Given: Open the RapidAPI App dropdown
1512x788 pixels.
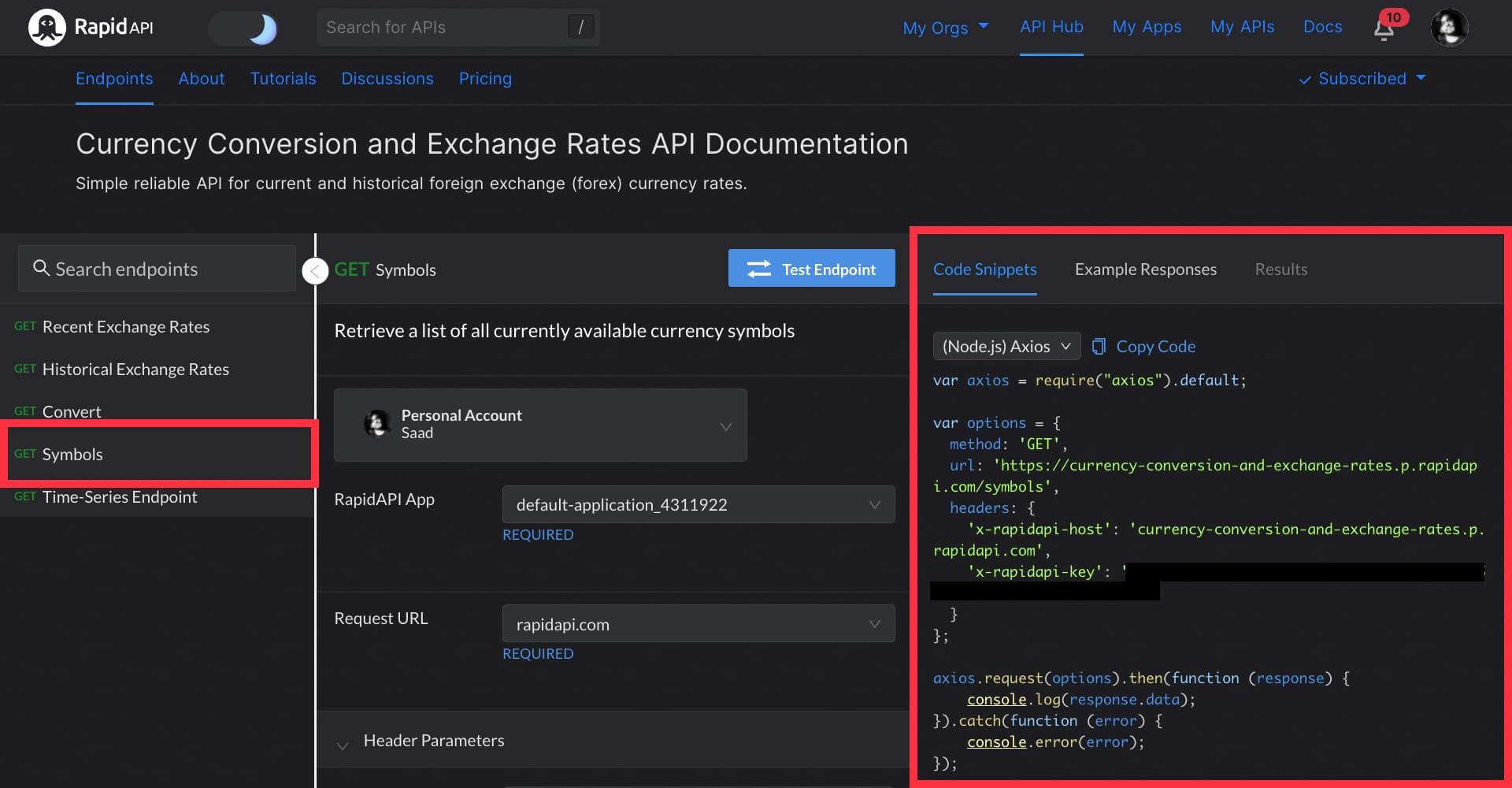Looking at the screenshot, I should click(x=699, y=504).
